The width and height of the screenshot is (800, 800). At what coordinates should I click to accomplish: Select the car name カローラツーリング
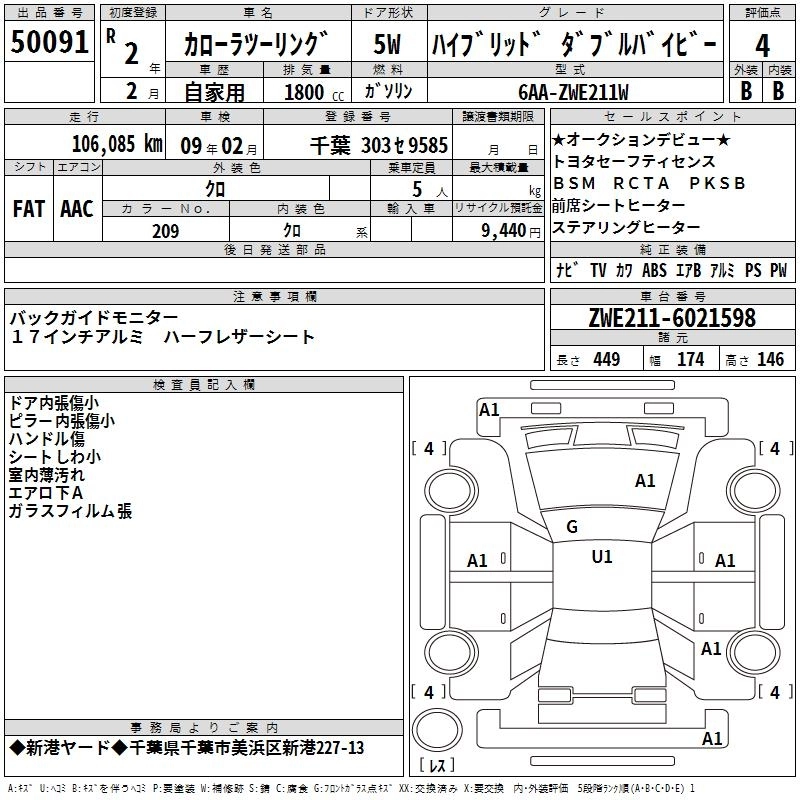(x=256, y=45)
